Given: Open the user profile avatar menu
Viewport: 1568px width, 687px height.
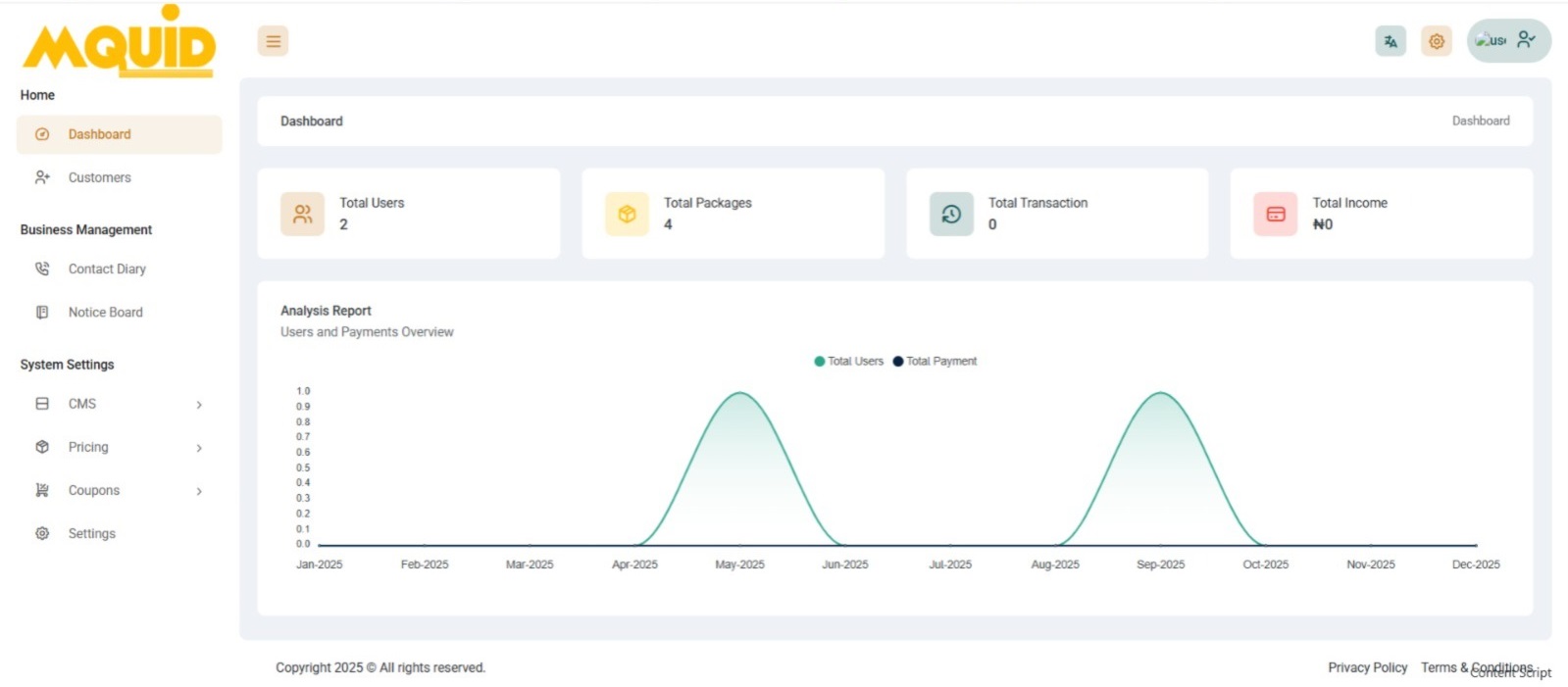Looking at the screenshot, I should (1507, 40).
